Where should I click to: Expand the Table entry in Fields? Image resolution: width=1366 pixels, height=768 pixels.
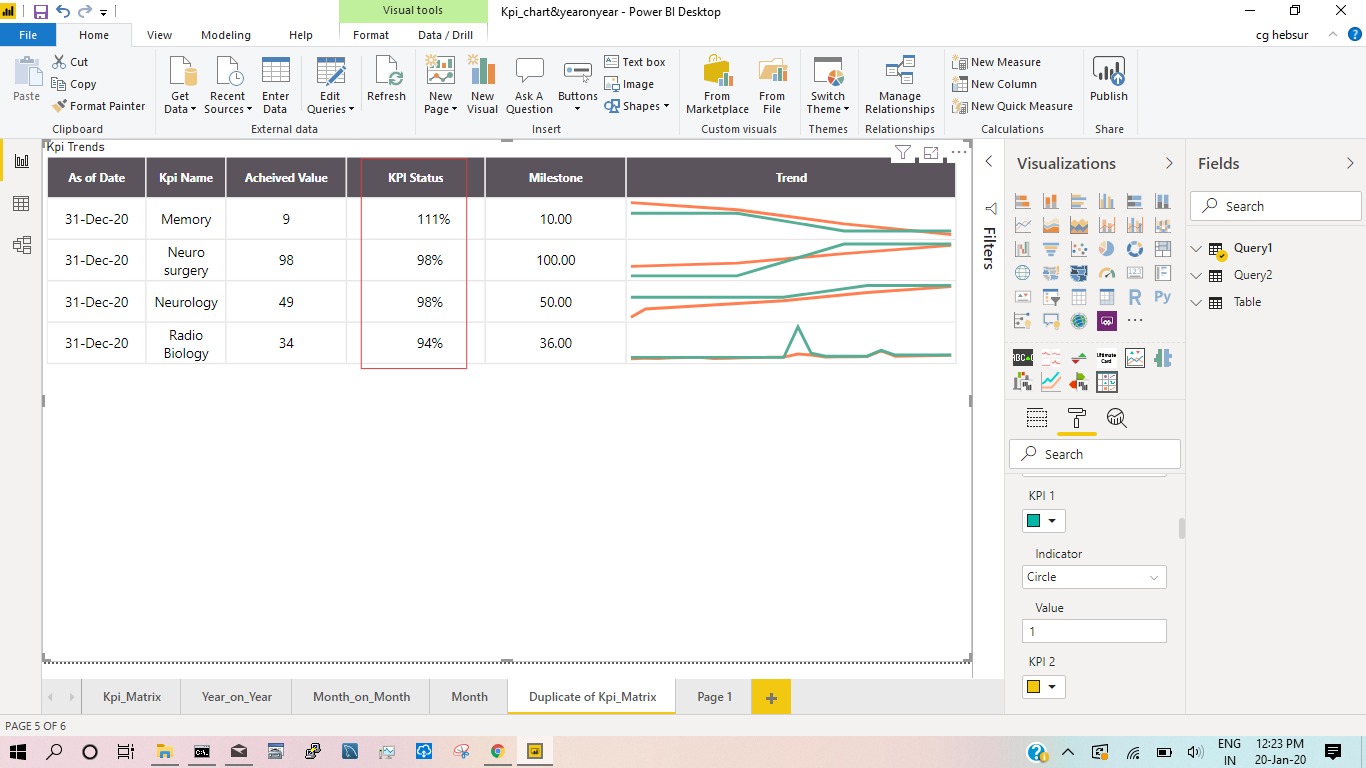pyautogui.click(x=1197, y=302)
